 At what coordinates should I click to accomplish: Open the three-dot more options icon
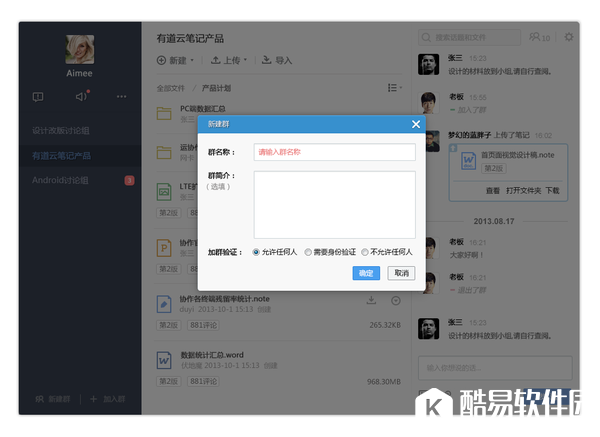click(x=121, y=96)
